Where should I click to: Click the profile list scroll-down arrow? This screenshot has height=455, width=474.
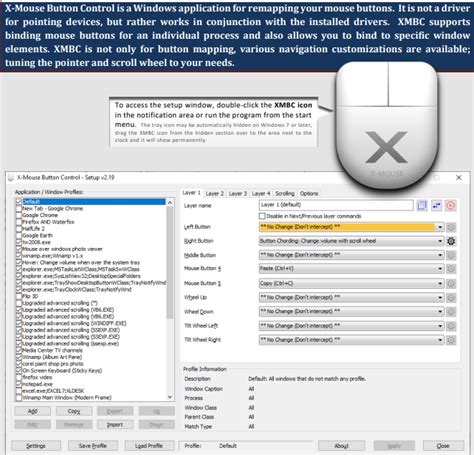coord(170,397)
